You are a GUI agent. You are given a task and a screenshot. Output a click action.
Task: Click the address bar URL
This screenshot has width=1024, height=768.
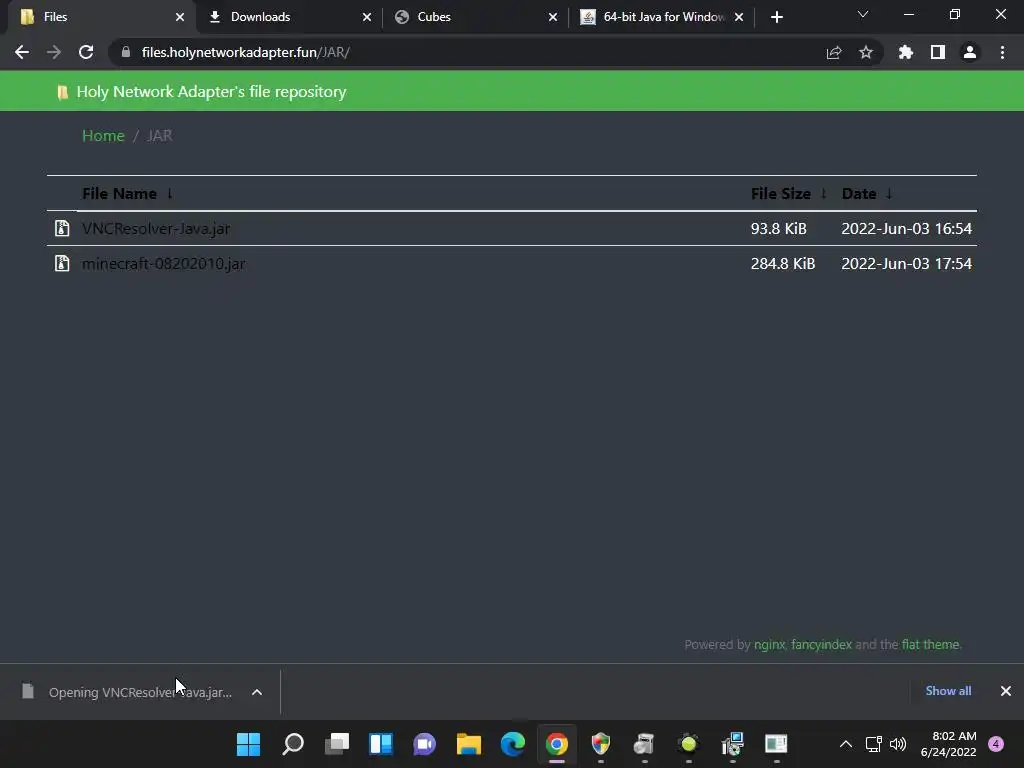[x=246, y=52]
